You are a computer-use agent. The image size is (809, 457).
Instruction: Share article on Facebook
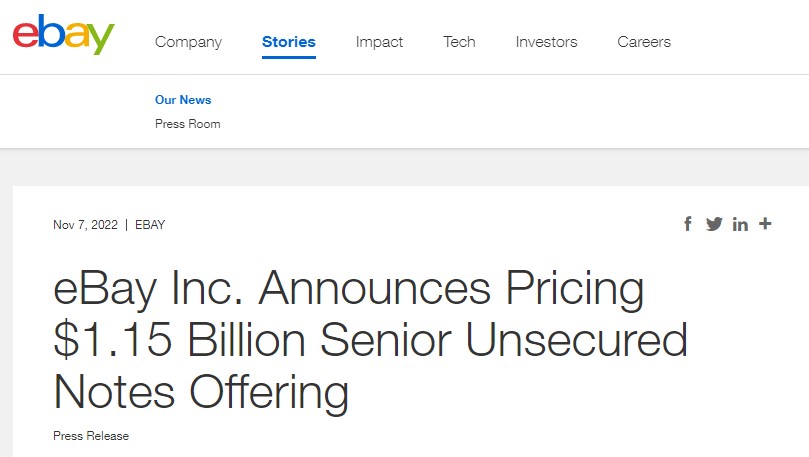tap(687, 224)
